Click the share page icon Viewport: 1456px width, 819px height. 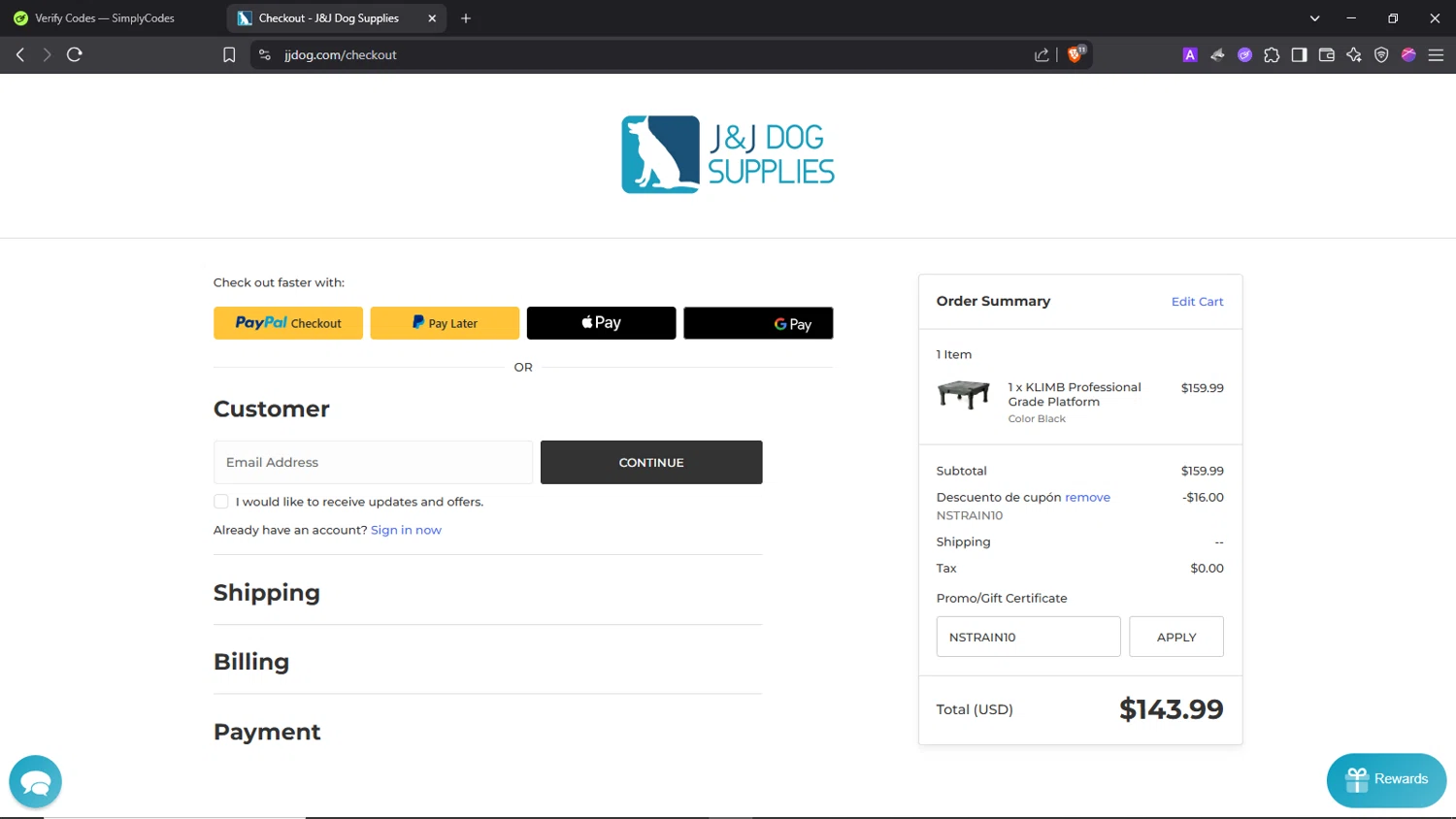pyautogui.click(x=1042, y=55)
